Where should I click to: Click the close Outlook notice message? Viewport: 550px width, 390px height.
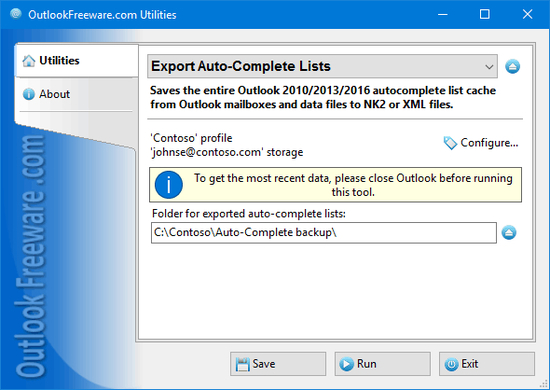click(353, 185)
